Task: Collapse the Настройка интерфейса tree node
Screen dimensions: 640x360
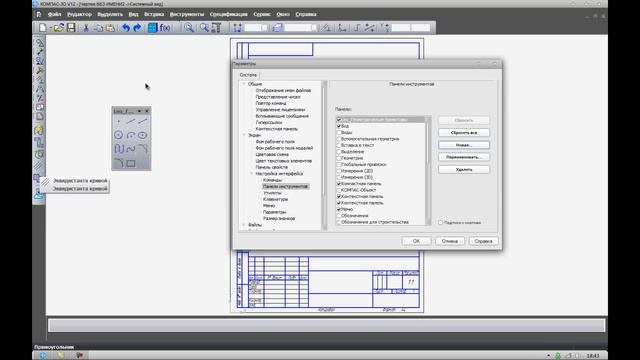Action: 252,173
